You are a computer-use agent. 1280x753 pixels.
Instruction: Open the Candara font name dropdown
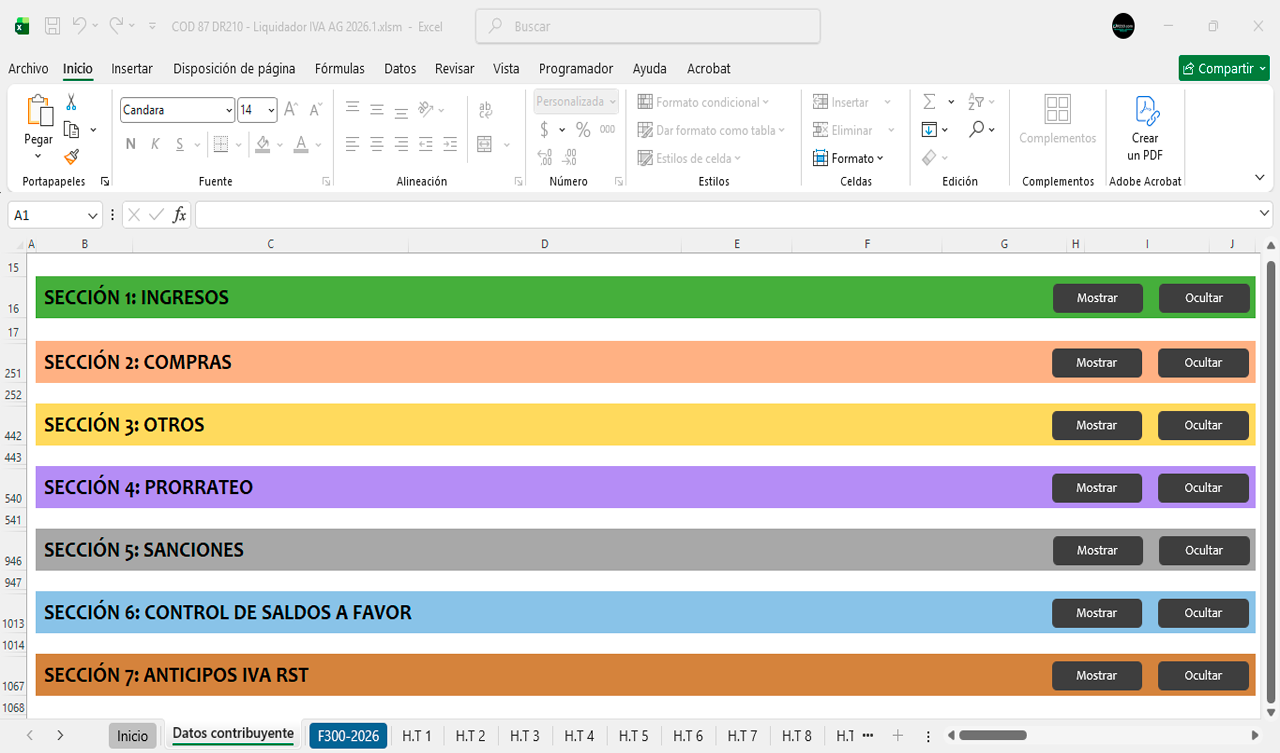[229, 110]
